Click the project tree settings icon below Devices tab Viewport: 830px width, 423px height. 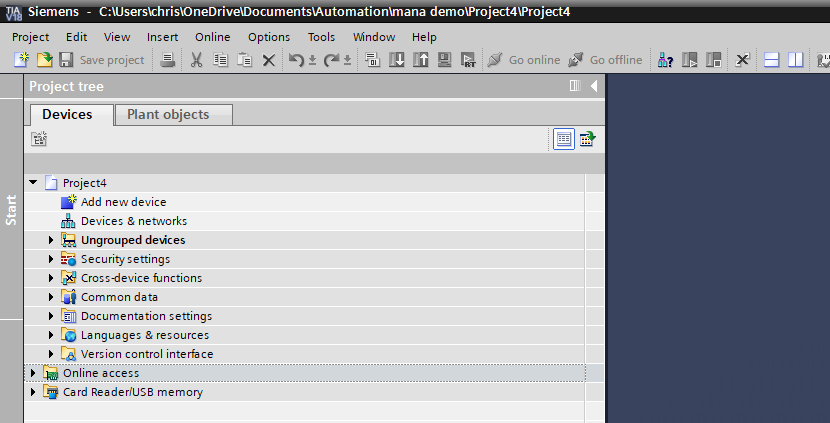[x=39, y=139]
